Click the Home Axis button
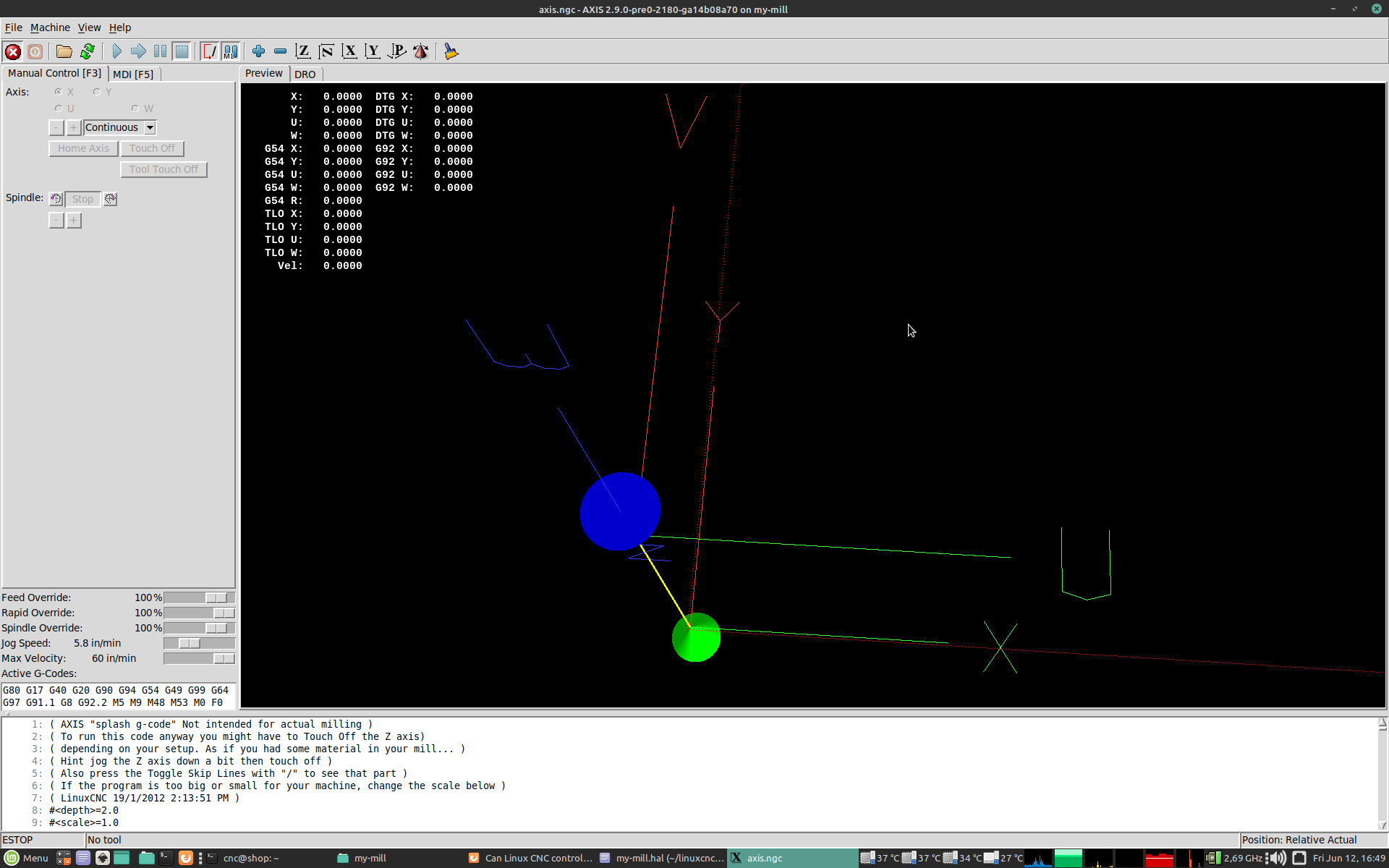Viewport: 1389px width, 868px height. pyautogui.click(x=83, y=148)
